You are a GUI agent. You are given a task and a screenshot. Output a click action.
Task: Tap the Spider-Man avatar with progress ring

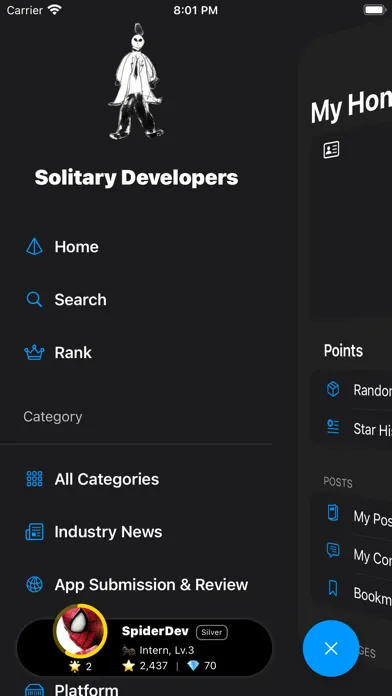[x=80, y=631]
